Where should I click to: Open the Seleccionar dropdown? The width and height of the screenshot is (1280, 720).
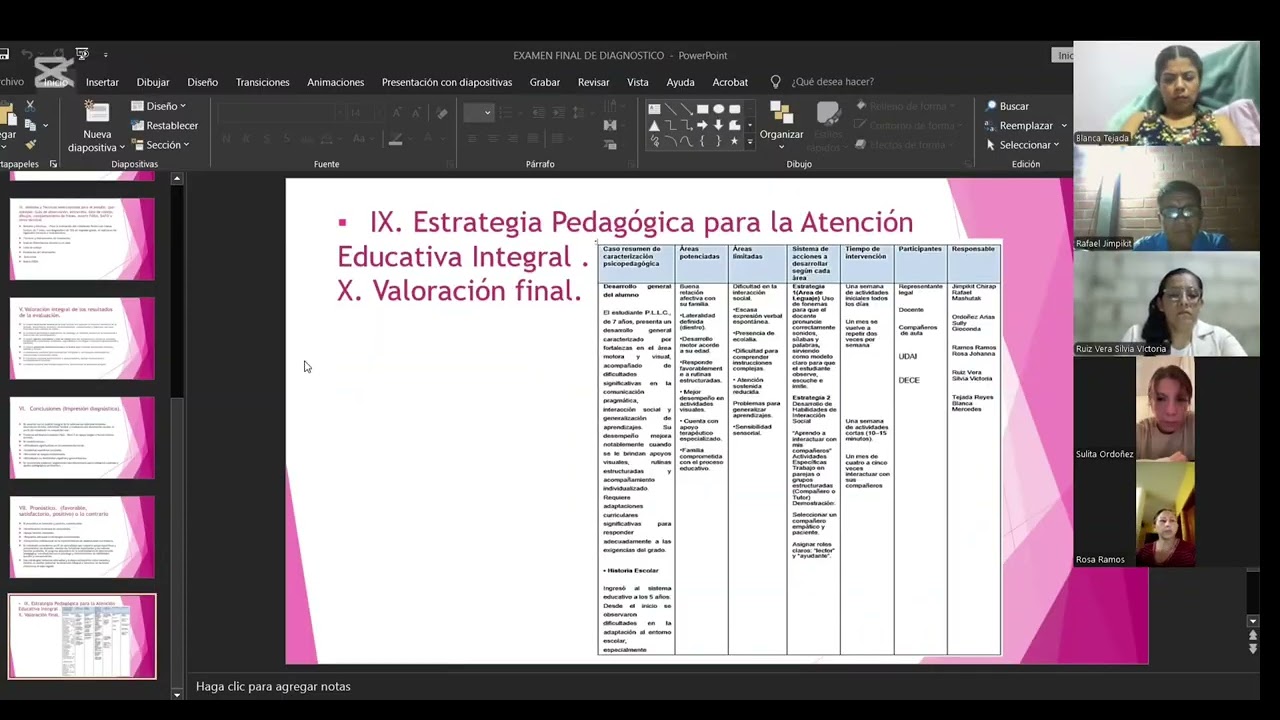pos(1022,145)
